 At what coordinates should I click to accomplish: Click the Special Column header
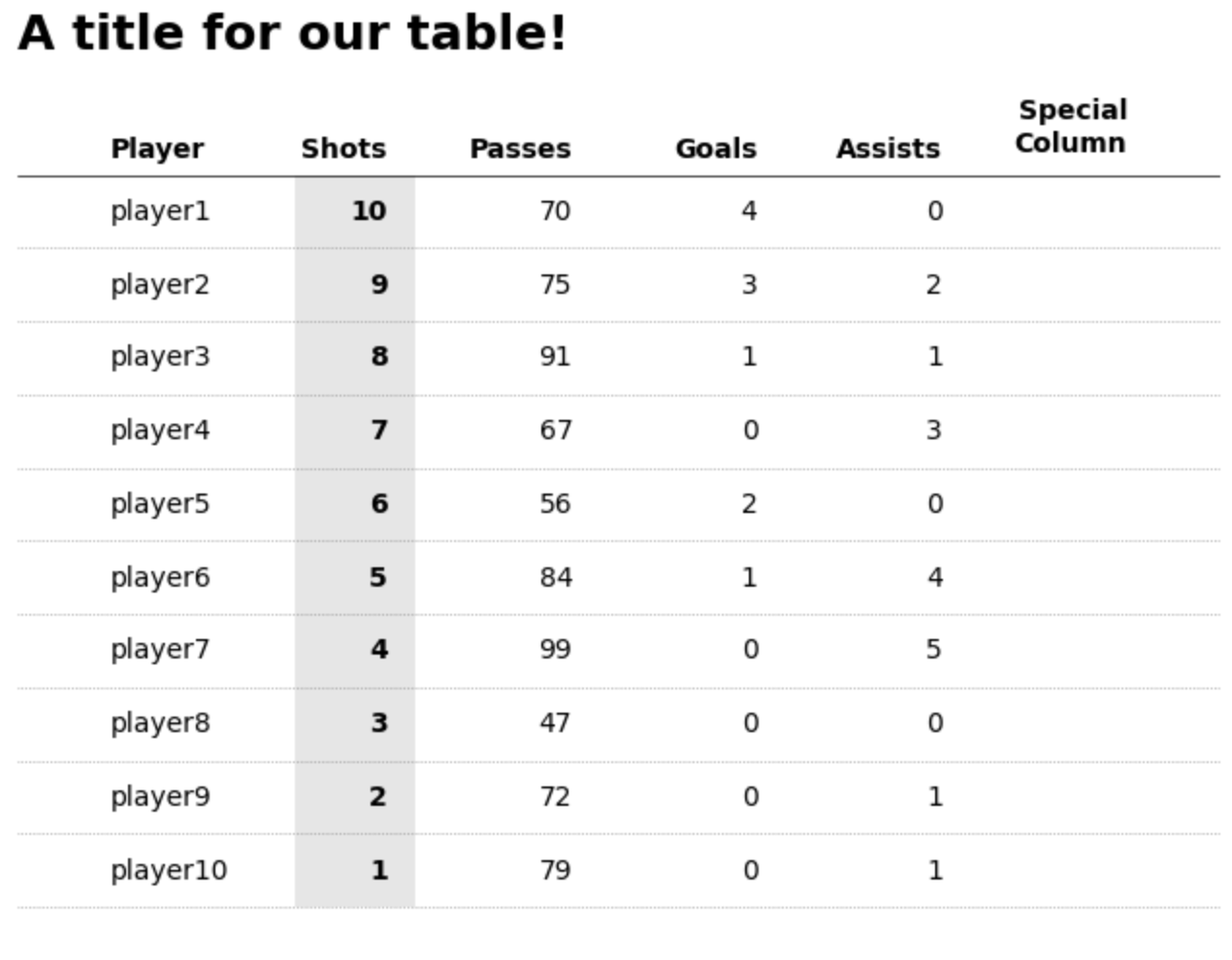tap(1071, 127)
